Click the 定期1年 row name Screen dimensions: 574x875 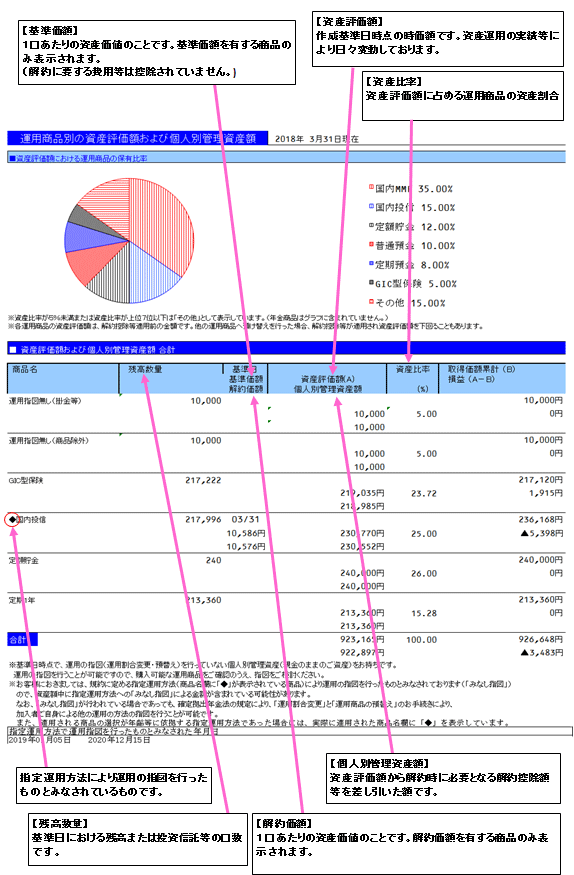click(x=23, y=600)
